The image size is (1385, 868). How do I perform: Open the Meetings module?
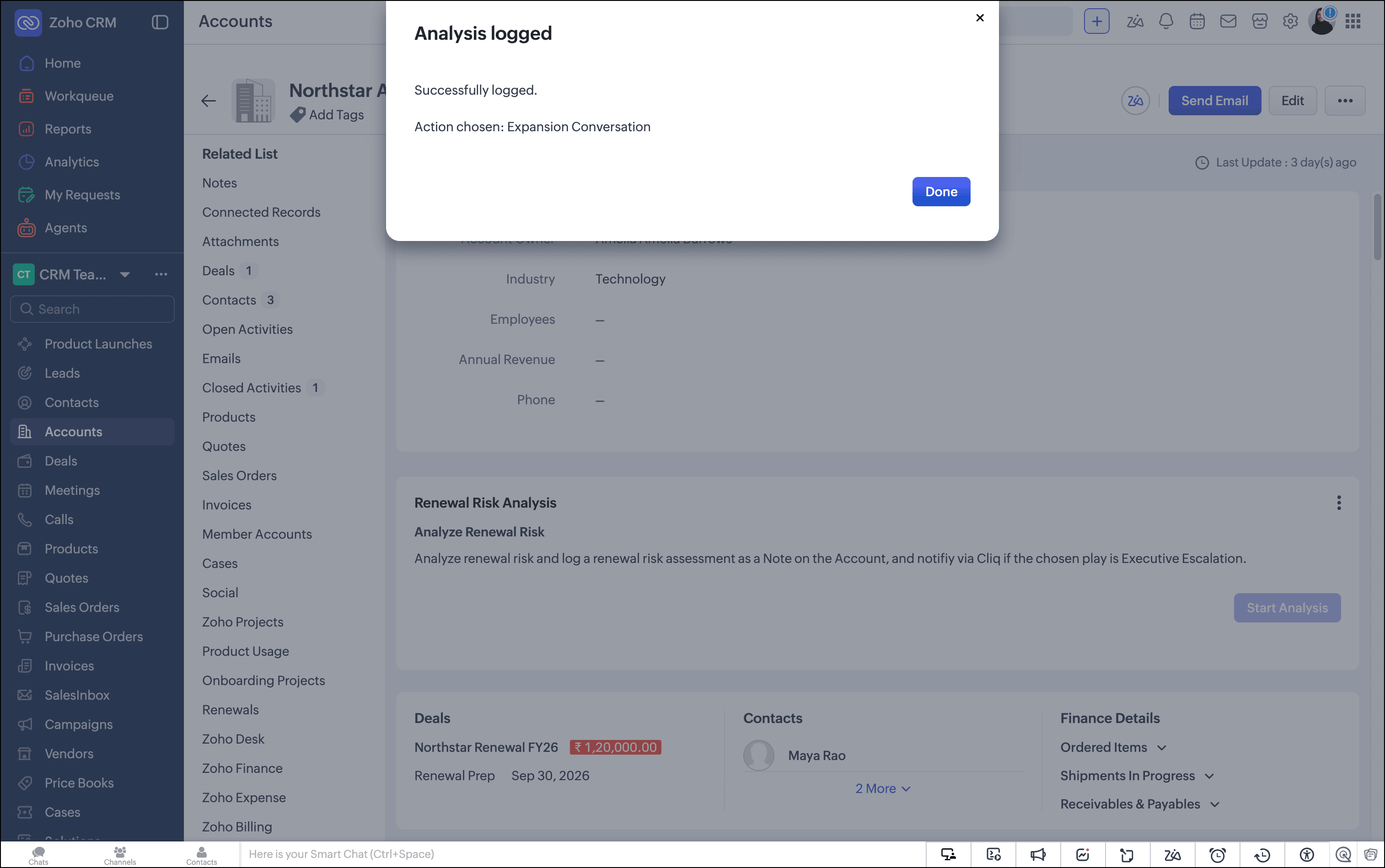pos(72,490)
